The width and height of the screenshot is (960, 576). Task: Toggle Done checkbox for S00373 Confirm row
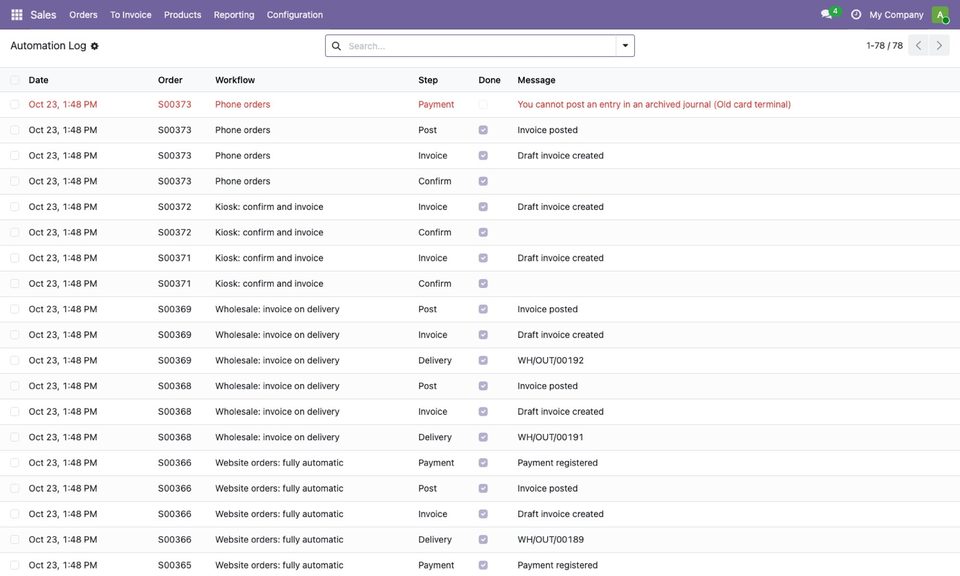tap(483, 181)
